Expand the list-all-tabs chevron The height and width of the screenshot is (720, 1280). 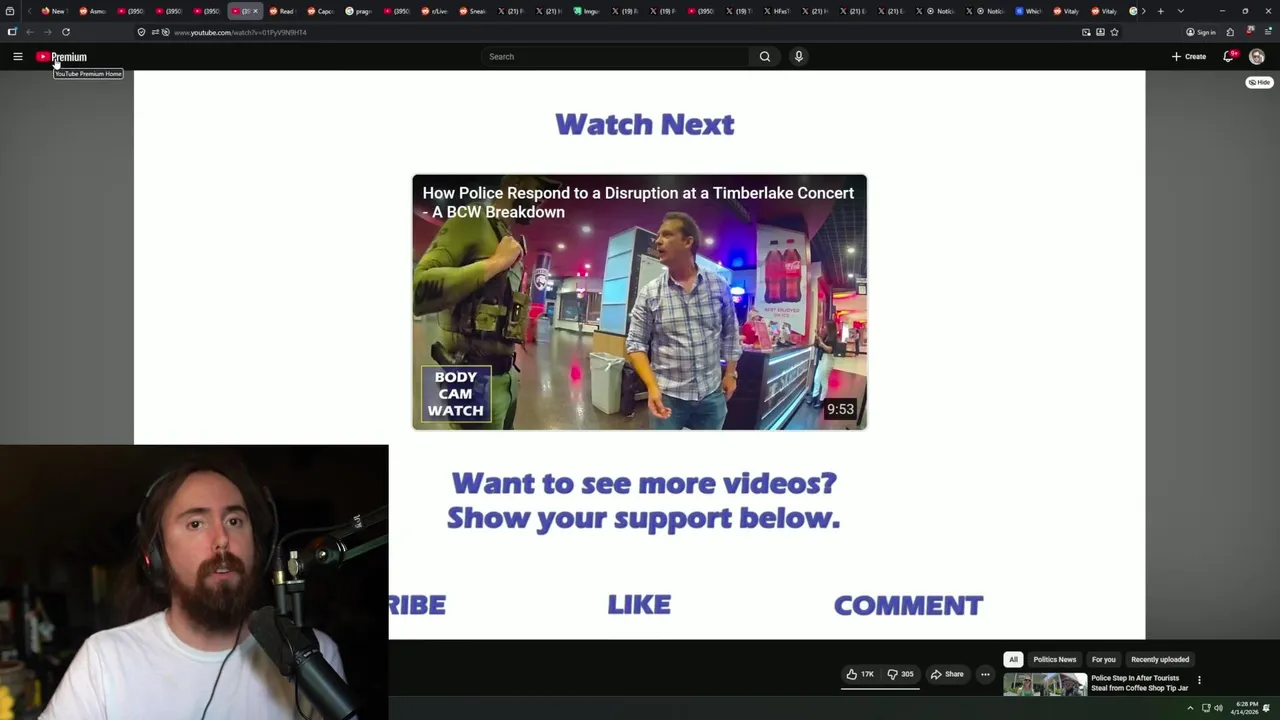tap(1181, 11)
